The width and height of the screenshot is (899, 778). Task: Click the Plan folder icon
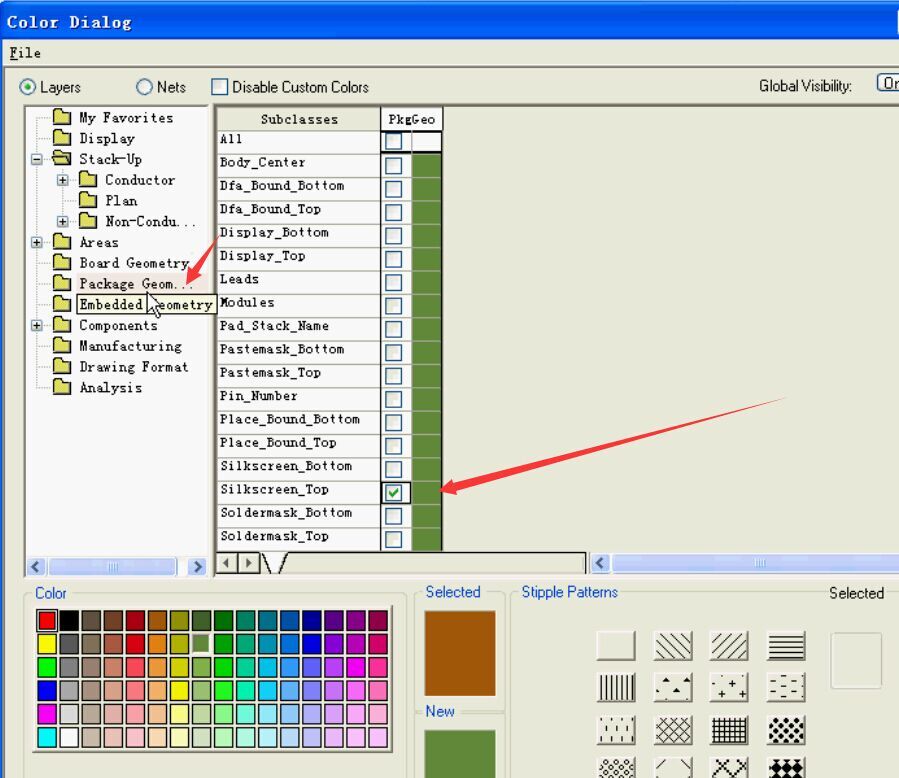click(x=88, y=200)
